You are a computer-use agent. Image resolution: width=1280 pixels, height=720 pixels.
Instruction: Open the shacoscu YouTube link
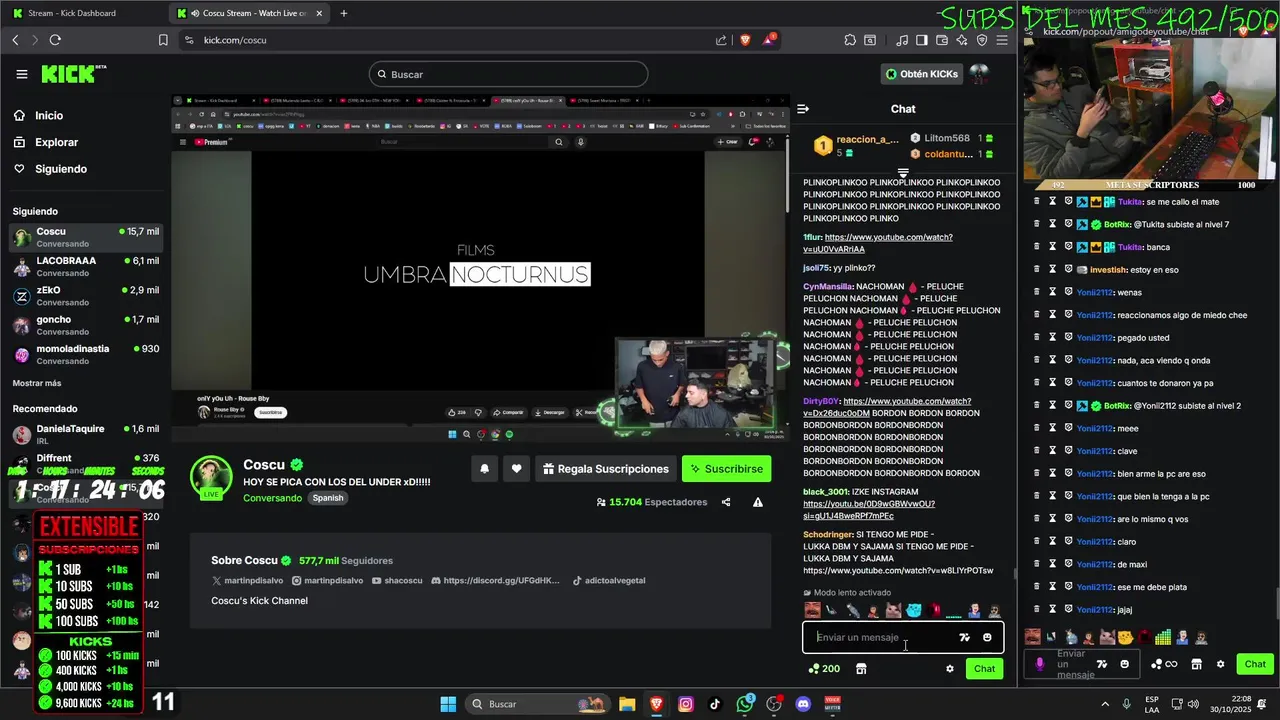click(397, 581)
